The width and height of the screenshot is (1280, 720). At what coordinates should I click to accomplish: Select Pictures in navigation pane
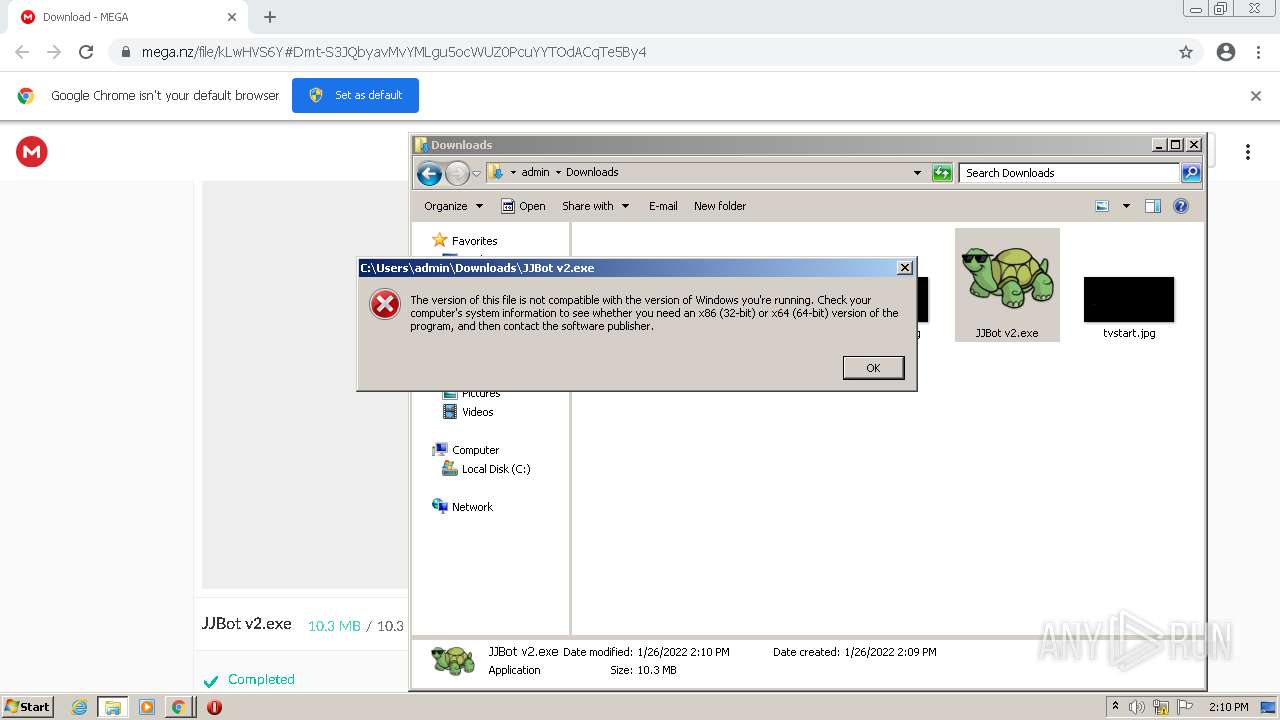481,394
